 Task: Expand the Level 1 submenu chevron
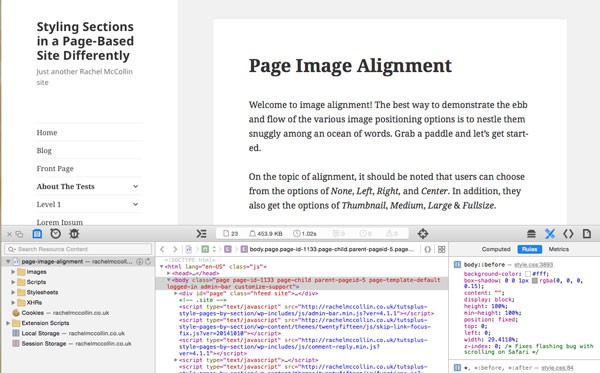tap(135, 204)
